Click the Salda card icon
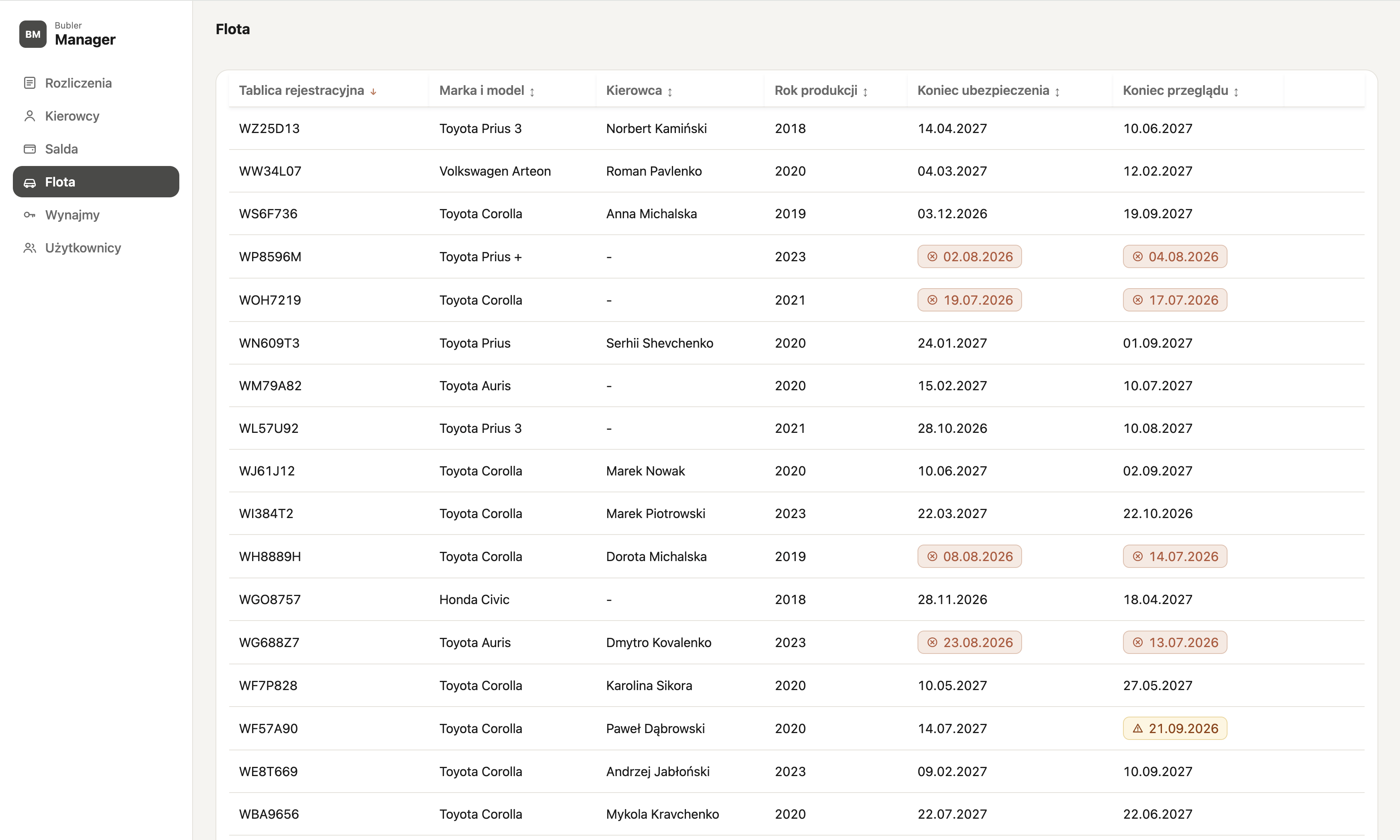This screenshot has width=1400, height=840. (x=29, y=149)
